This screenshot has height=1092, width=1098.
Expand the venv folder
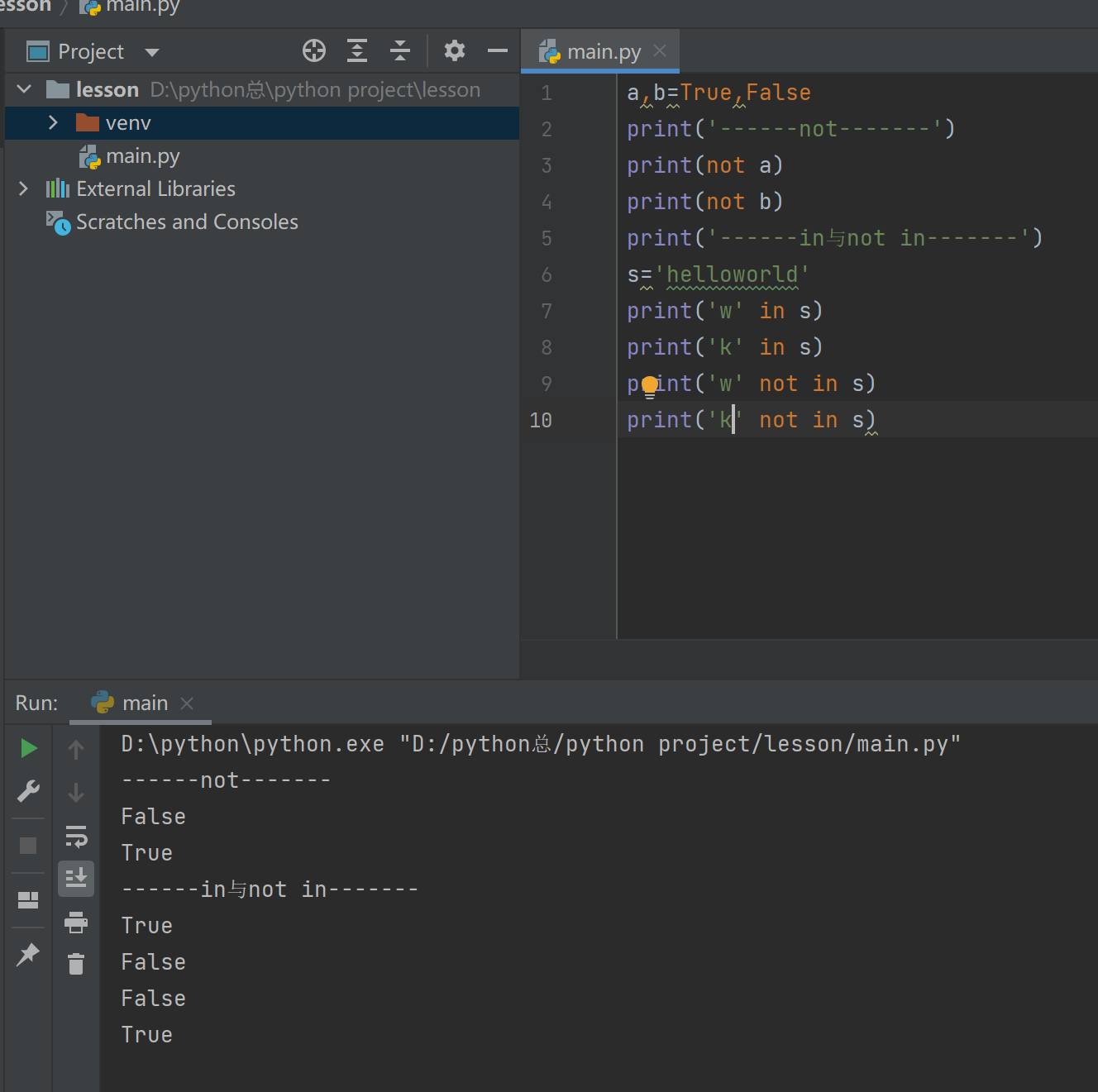pyautogui.click(x=53, y=122)
